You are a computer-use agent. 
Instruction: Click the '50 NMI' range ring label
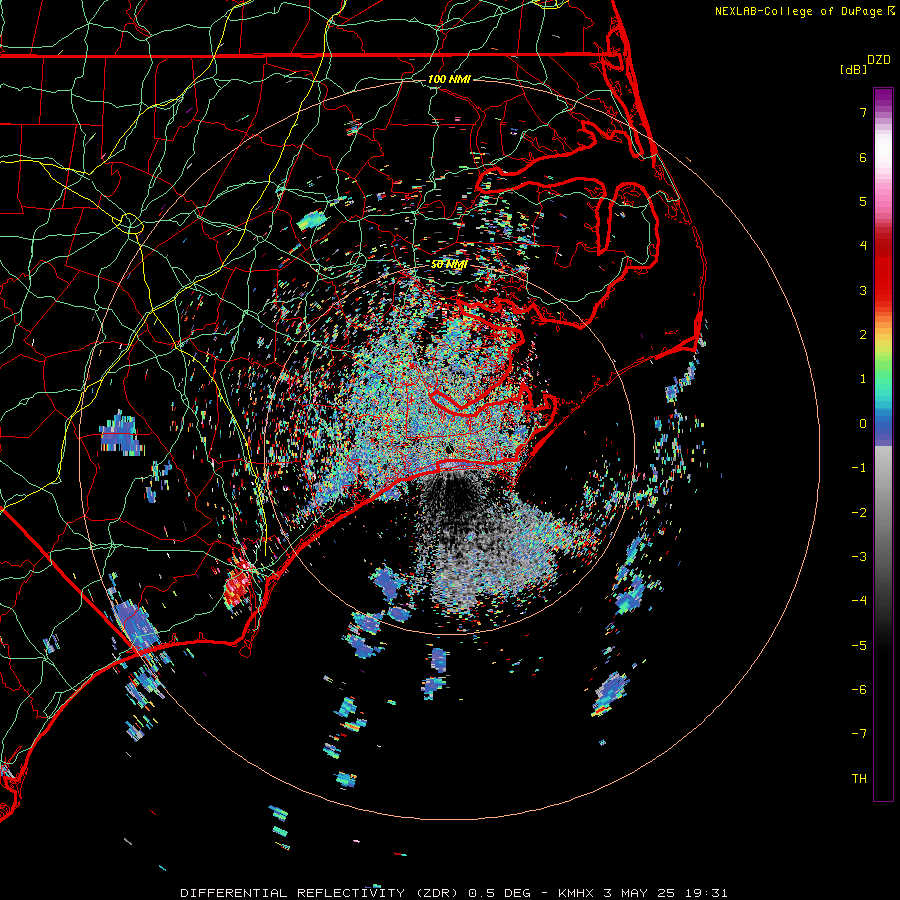449,265
